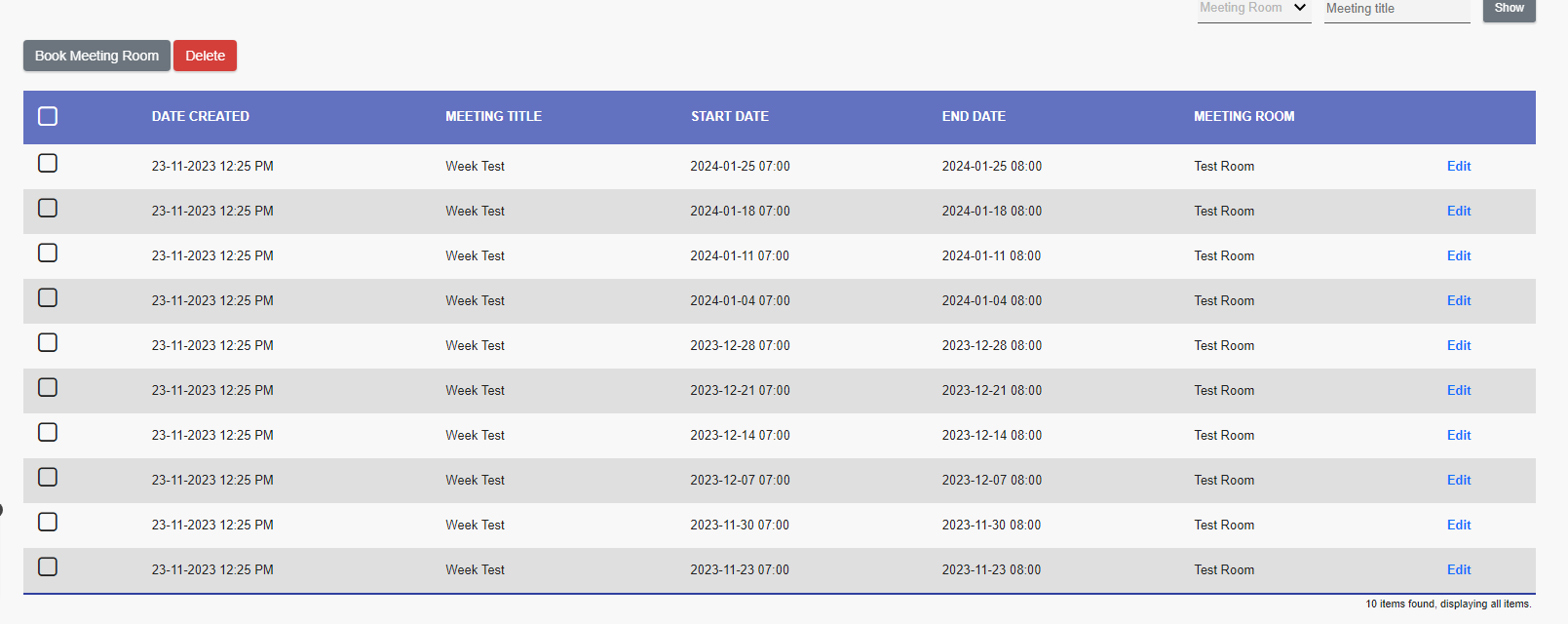This screenshot has width=1568, height=624.
Task: Sort by the START DATE column header
Action: point(730,116)
